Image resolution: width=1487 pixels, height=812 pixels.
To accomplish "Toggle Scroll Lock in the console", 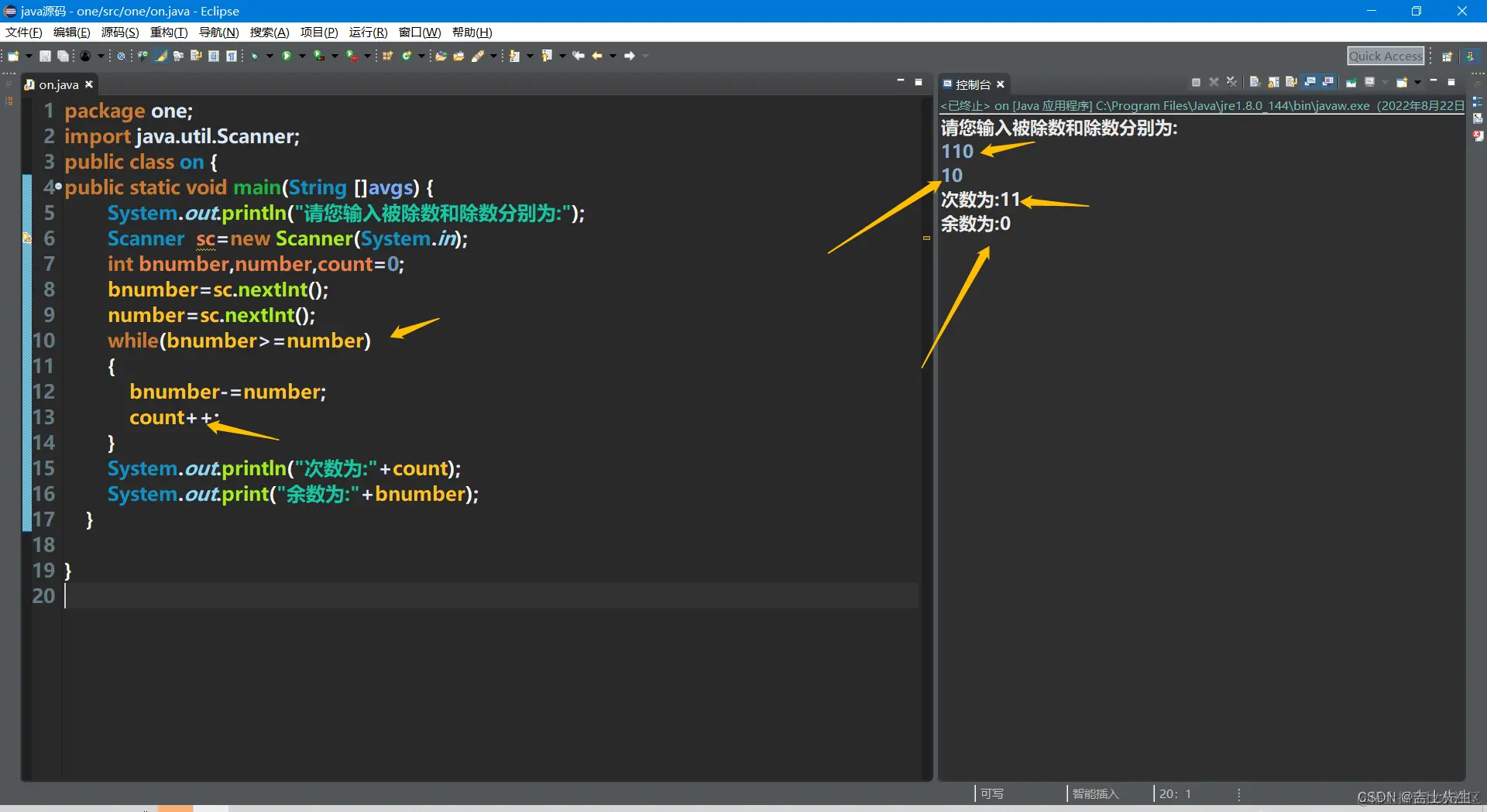I will pos(1273,82).
